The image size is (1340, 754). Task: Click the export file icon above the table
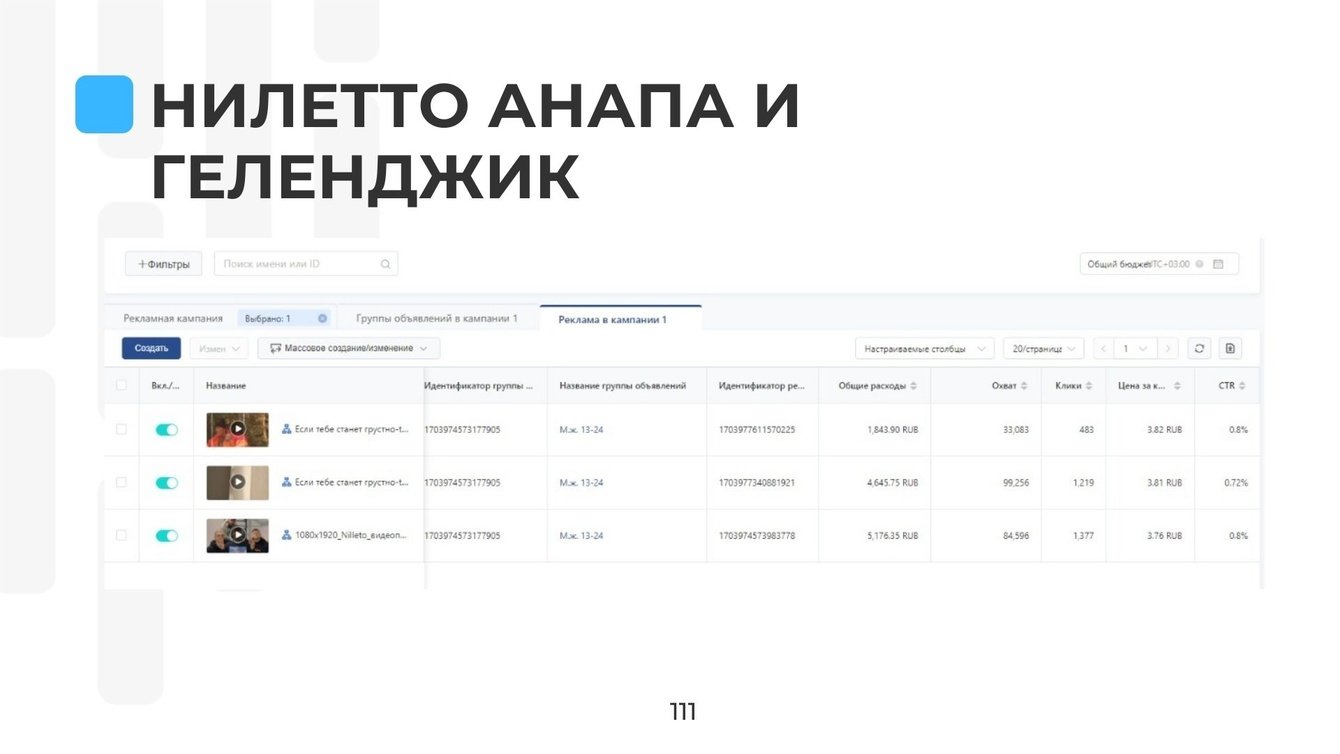1230,349
